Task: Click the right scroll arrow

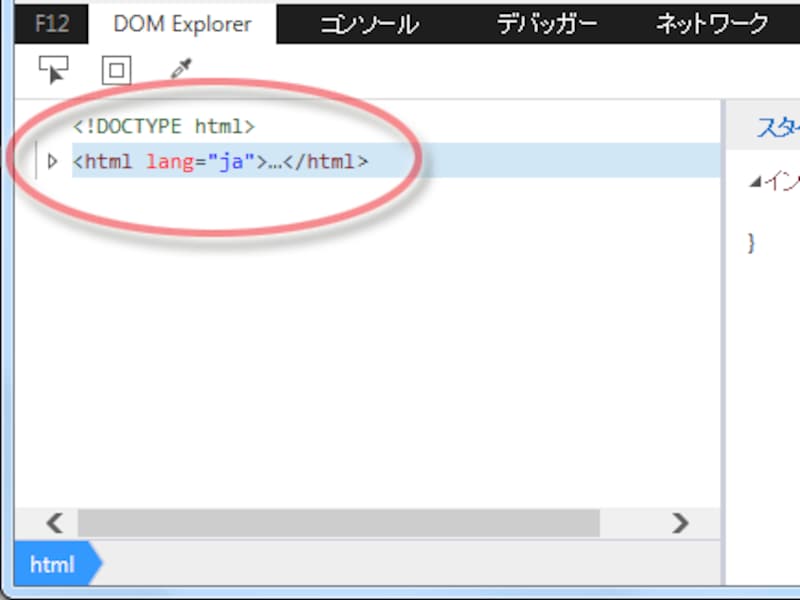Action: (681, 523)
